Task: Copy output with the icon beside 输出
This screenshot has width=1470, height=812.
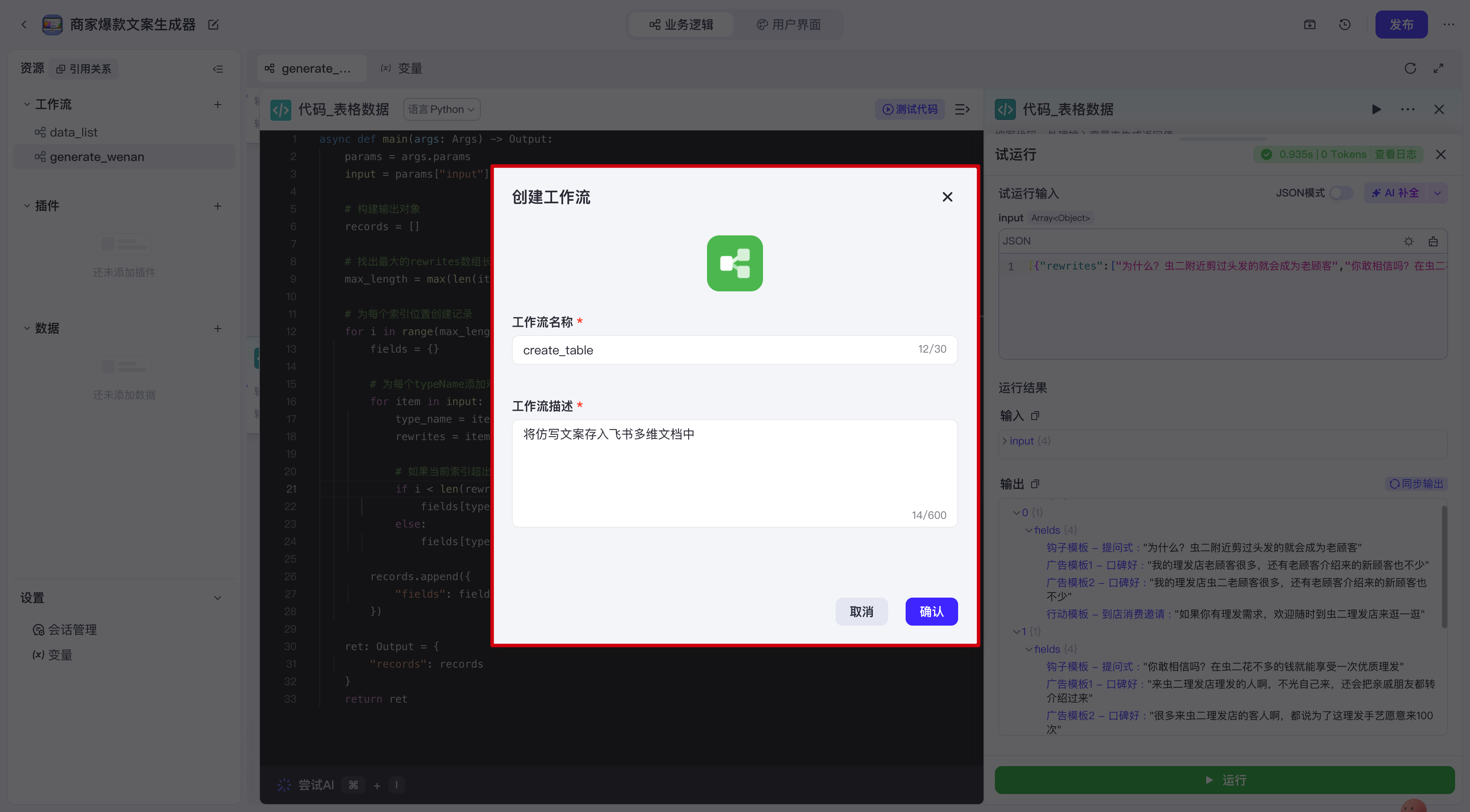Action: [x=1035, y=484]
